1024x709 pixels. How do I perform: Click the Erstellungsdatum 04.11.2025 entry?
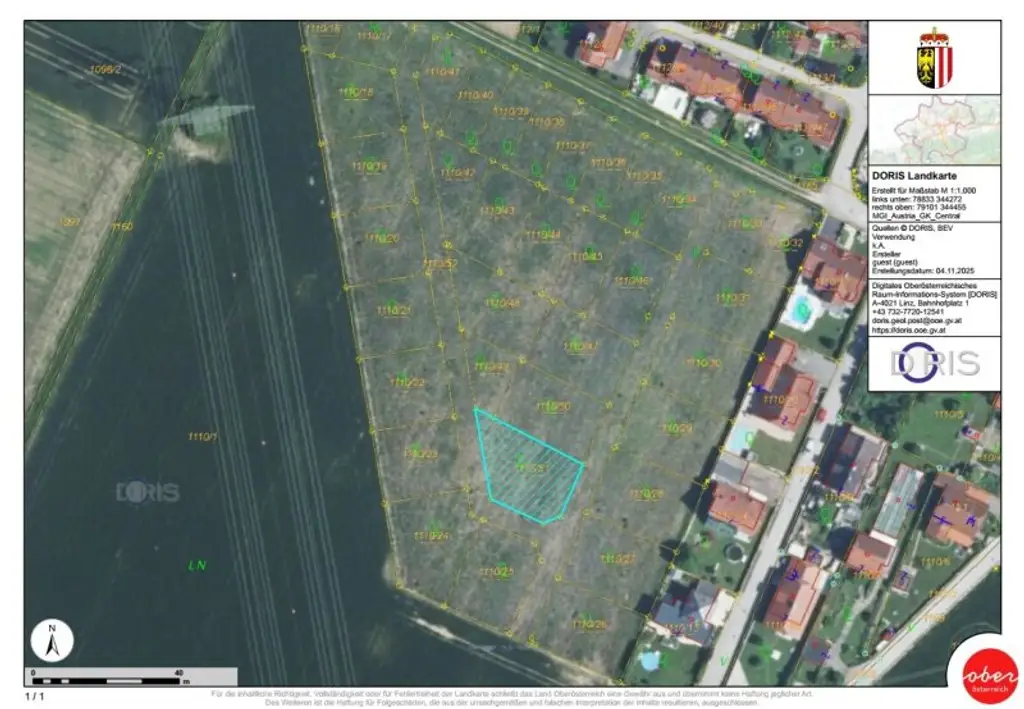[x=923, y=270]
